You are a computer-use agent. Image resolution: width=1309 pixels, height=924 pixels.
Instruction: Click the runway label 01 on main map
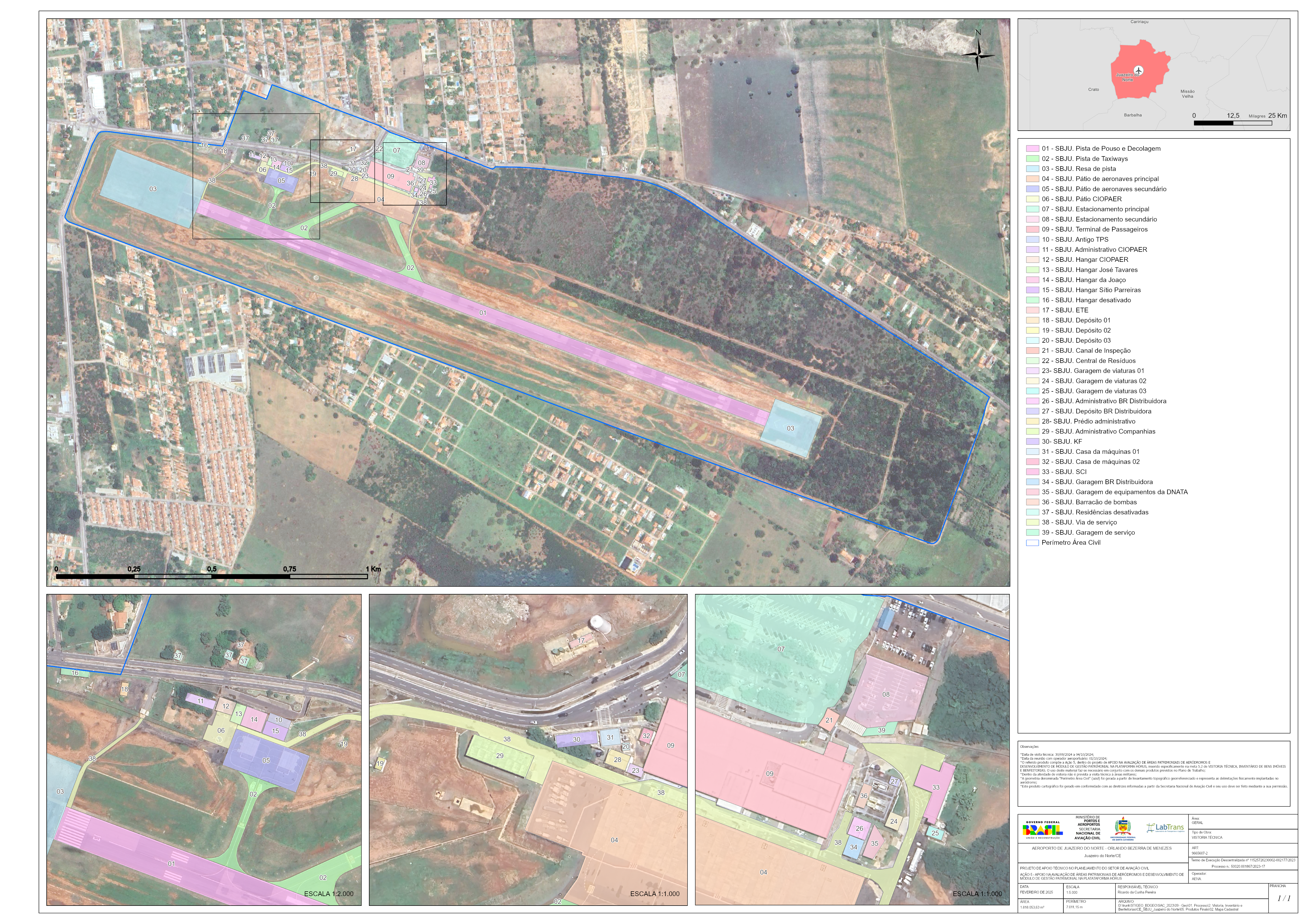483,313
